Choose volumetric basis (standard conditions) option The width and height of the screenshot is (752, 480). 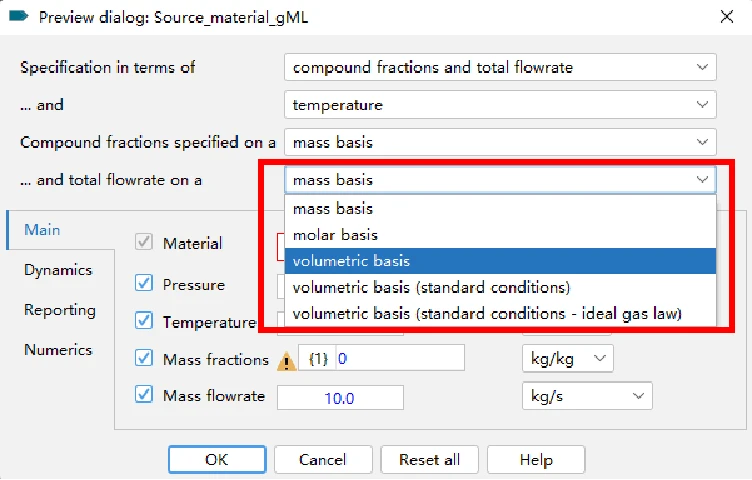500,287
